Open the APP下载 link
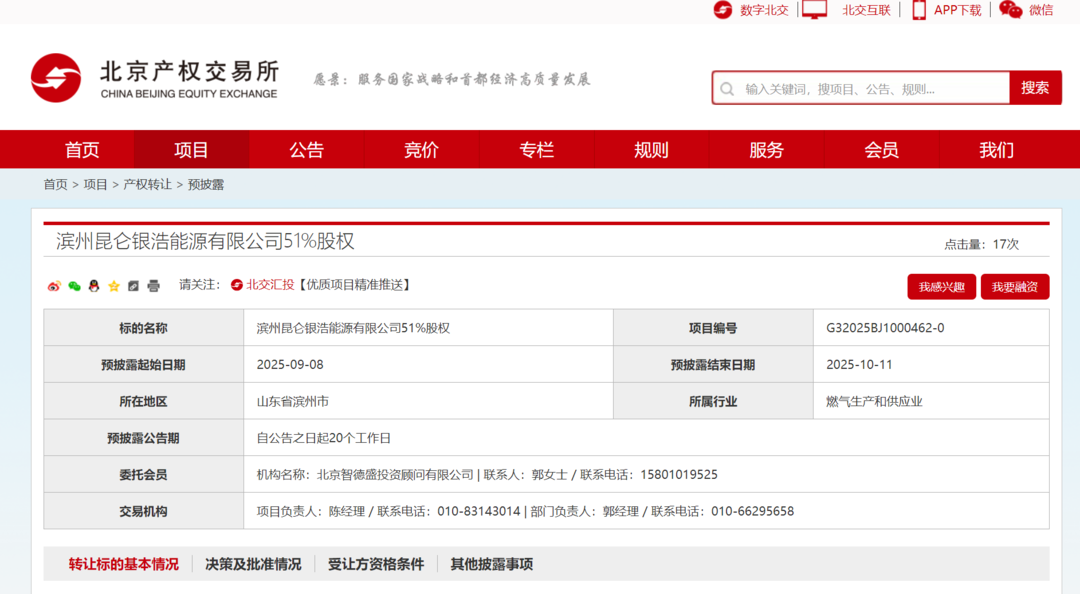Image resolution: width=1080 pixels, height=594 pixels. 957,10
